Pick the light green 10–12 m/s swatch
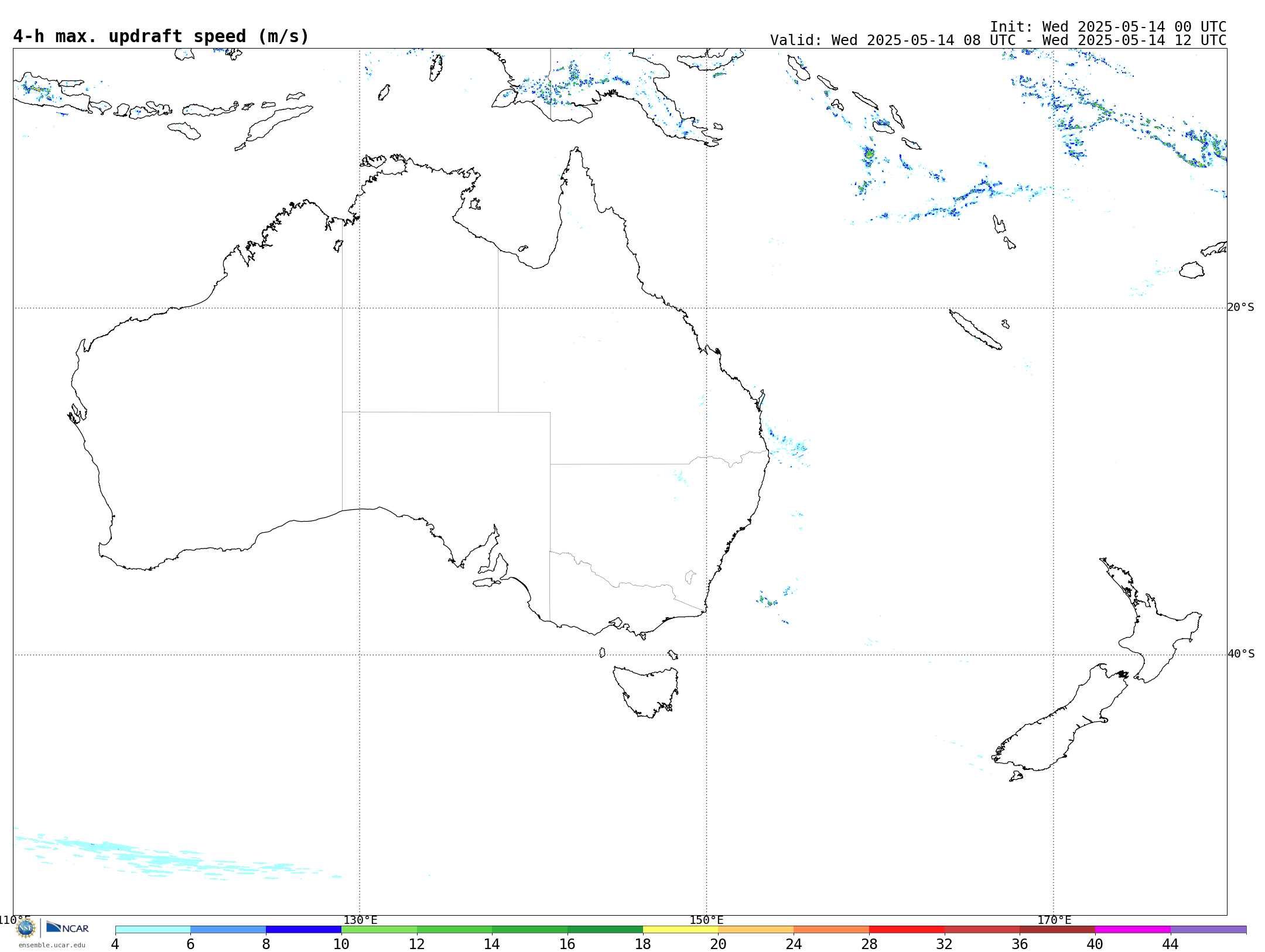This screenshot has height=952, width=1265. pos(379,929)
